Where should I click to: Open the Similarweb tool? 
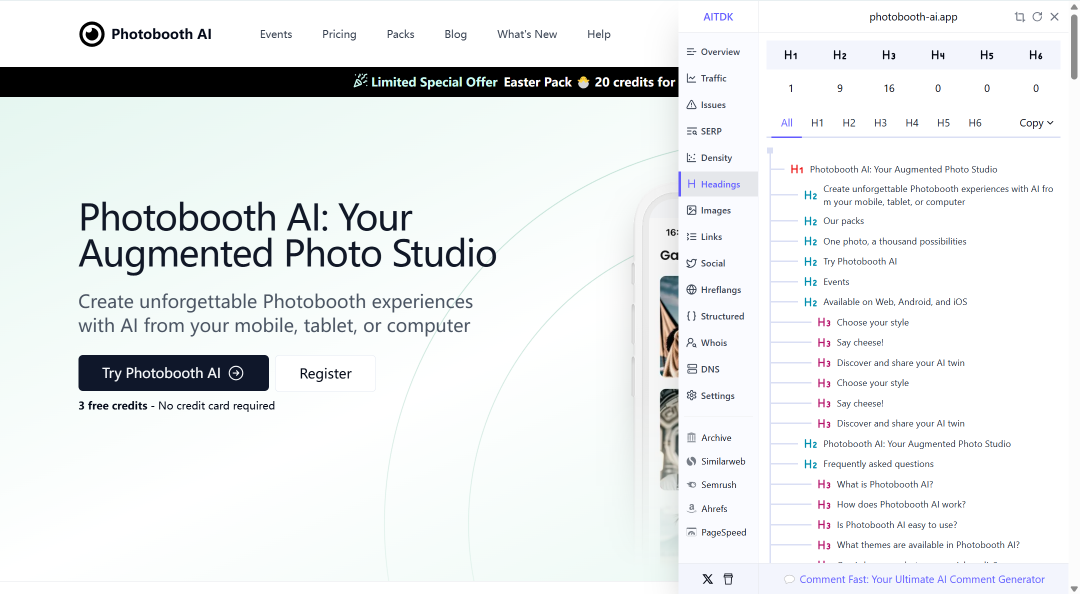point(716,462)
